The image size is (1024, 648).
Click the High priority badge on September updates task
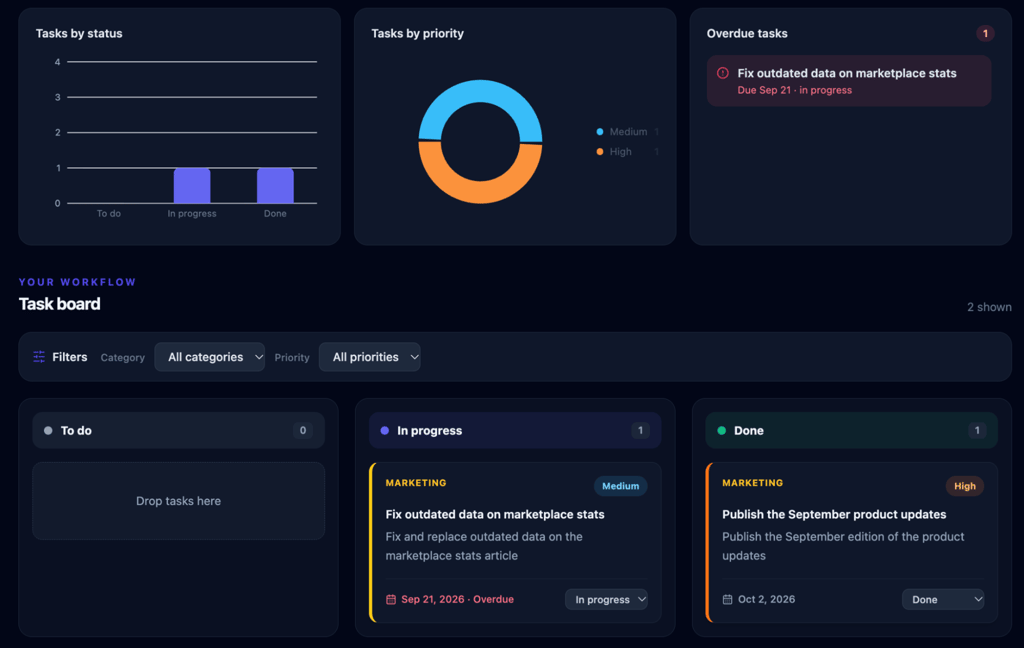click(x=965, y=486)
